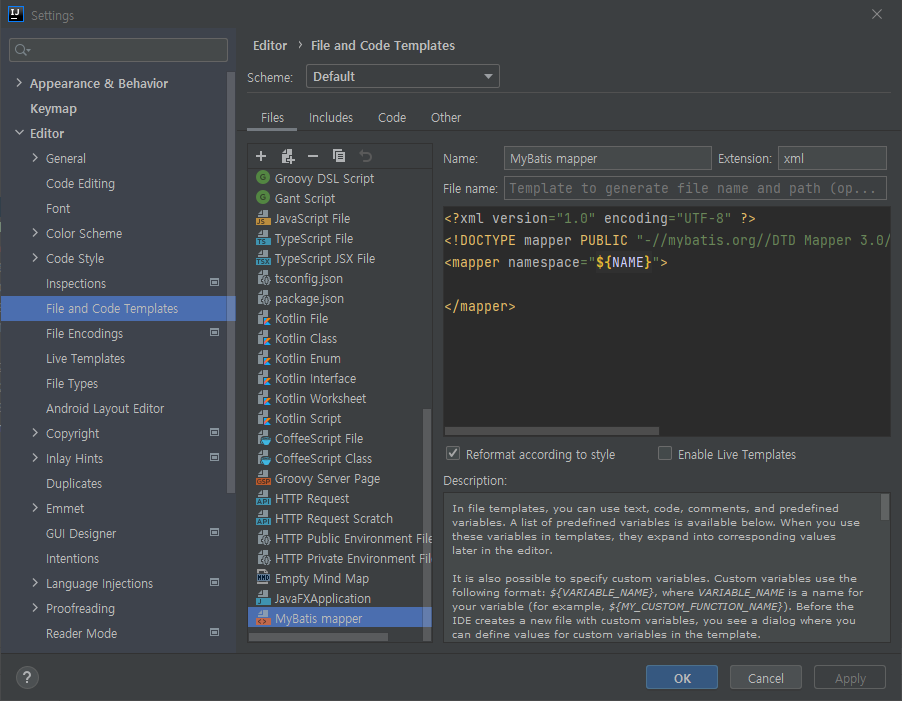Expand the Copyright node

35,432
